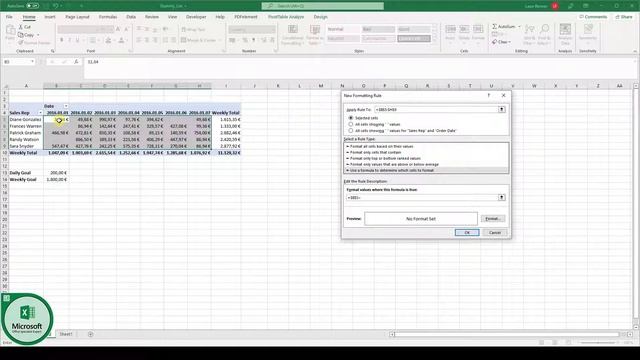
Task: Switch to the Insert tab
Action: [x=50, y=17]
